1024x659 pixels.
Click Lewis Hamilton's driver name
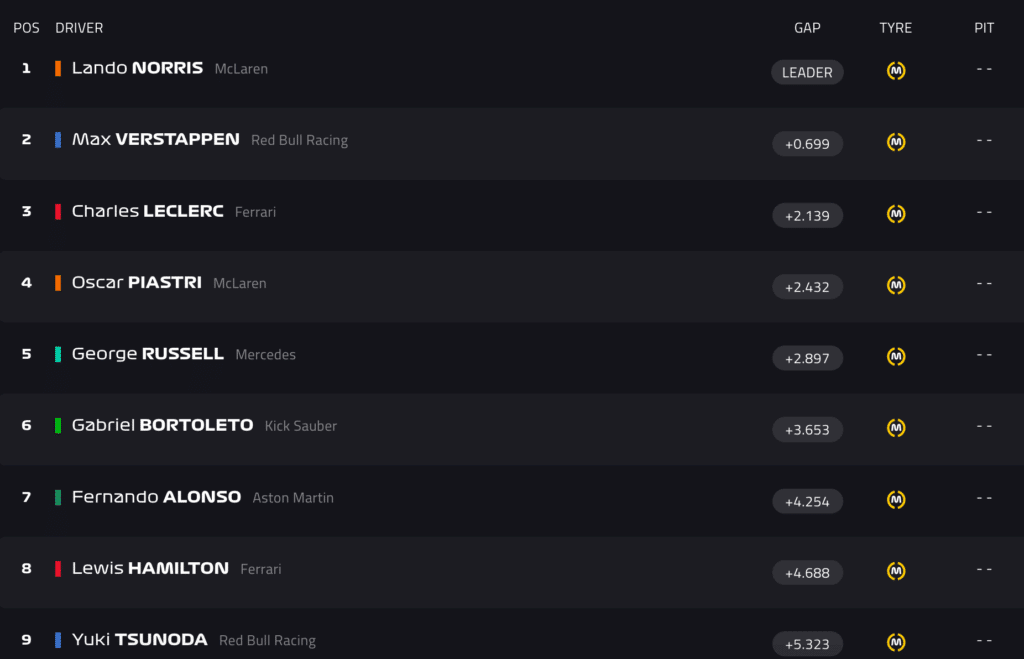150,568
